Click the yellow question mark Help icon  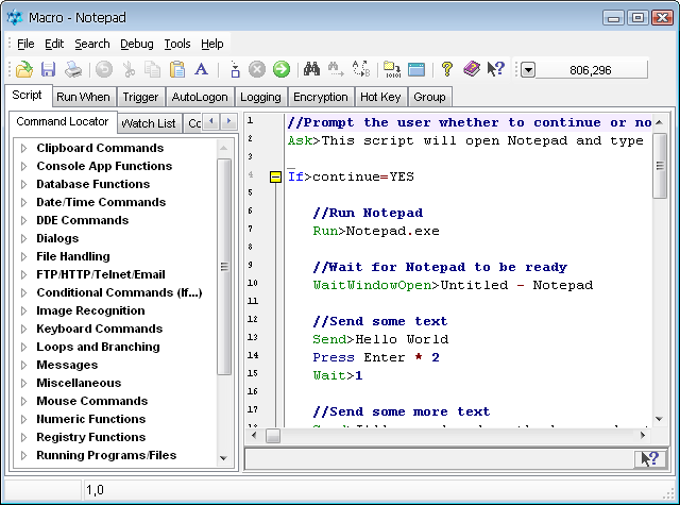[447, 69]
